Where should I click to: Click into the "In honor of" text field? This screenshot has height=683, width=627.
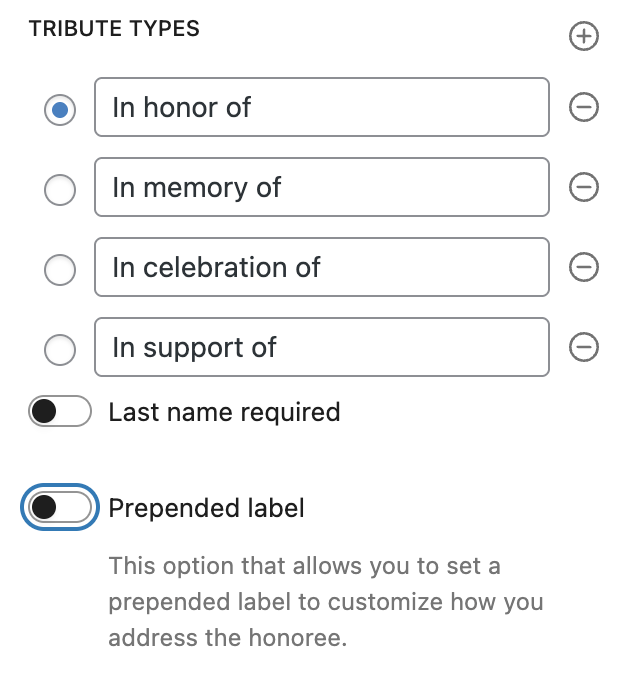coord(321,107)
